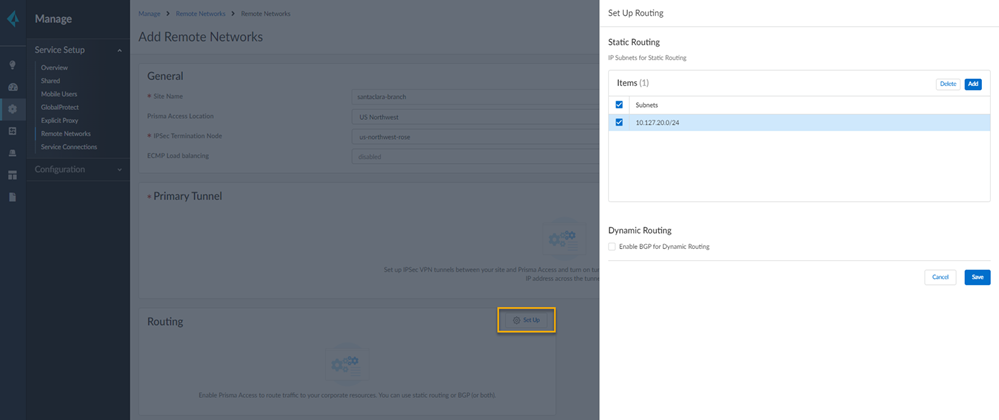Screen dimensions: 999x420
Task: Click Add to add a subnet
Action: (973, 84)
